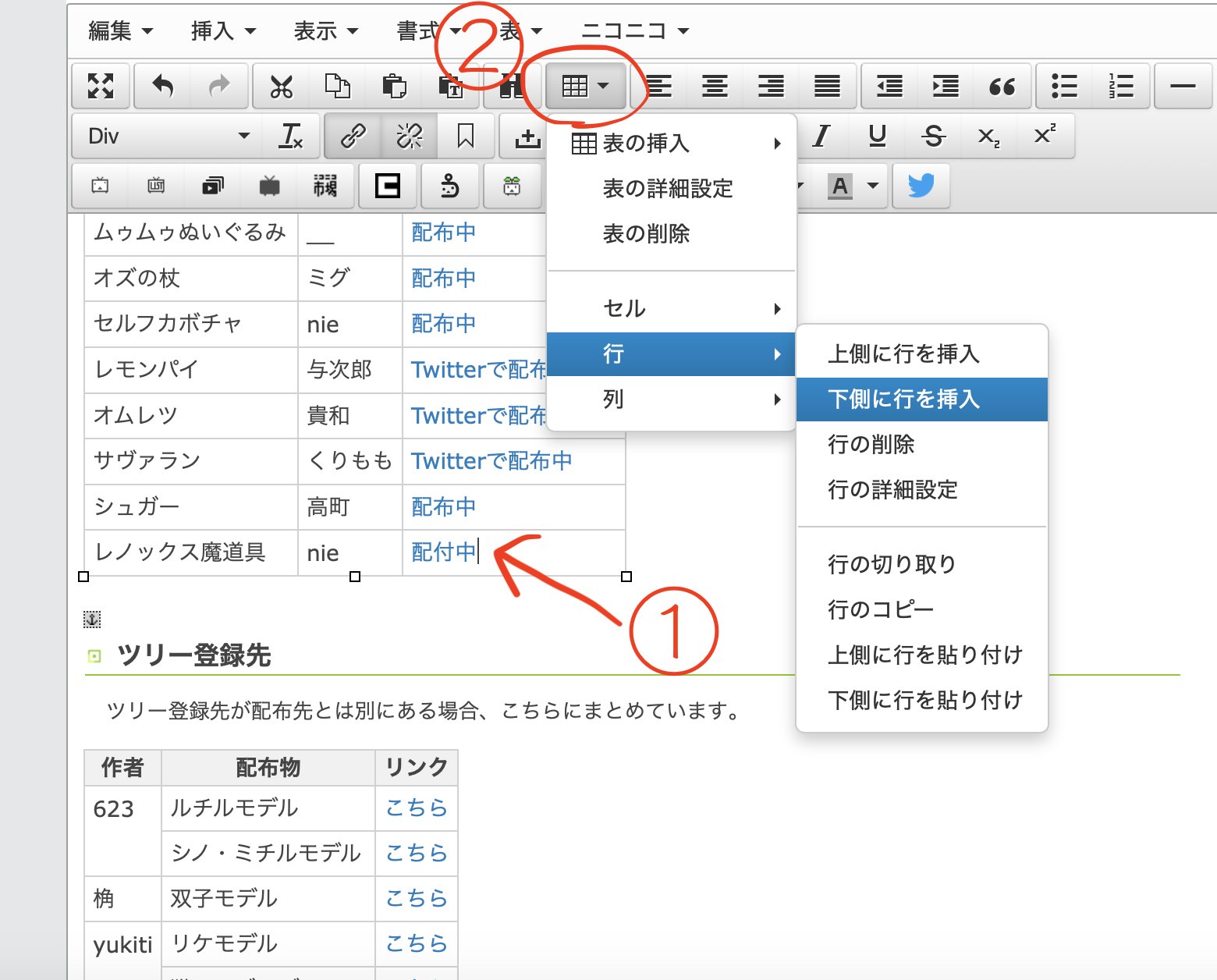Toggle subscript formatting
The image size is (1217, 980).
(989, 137)
